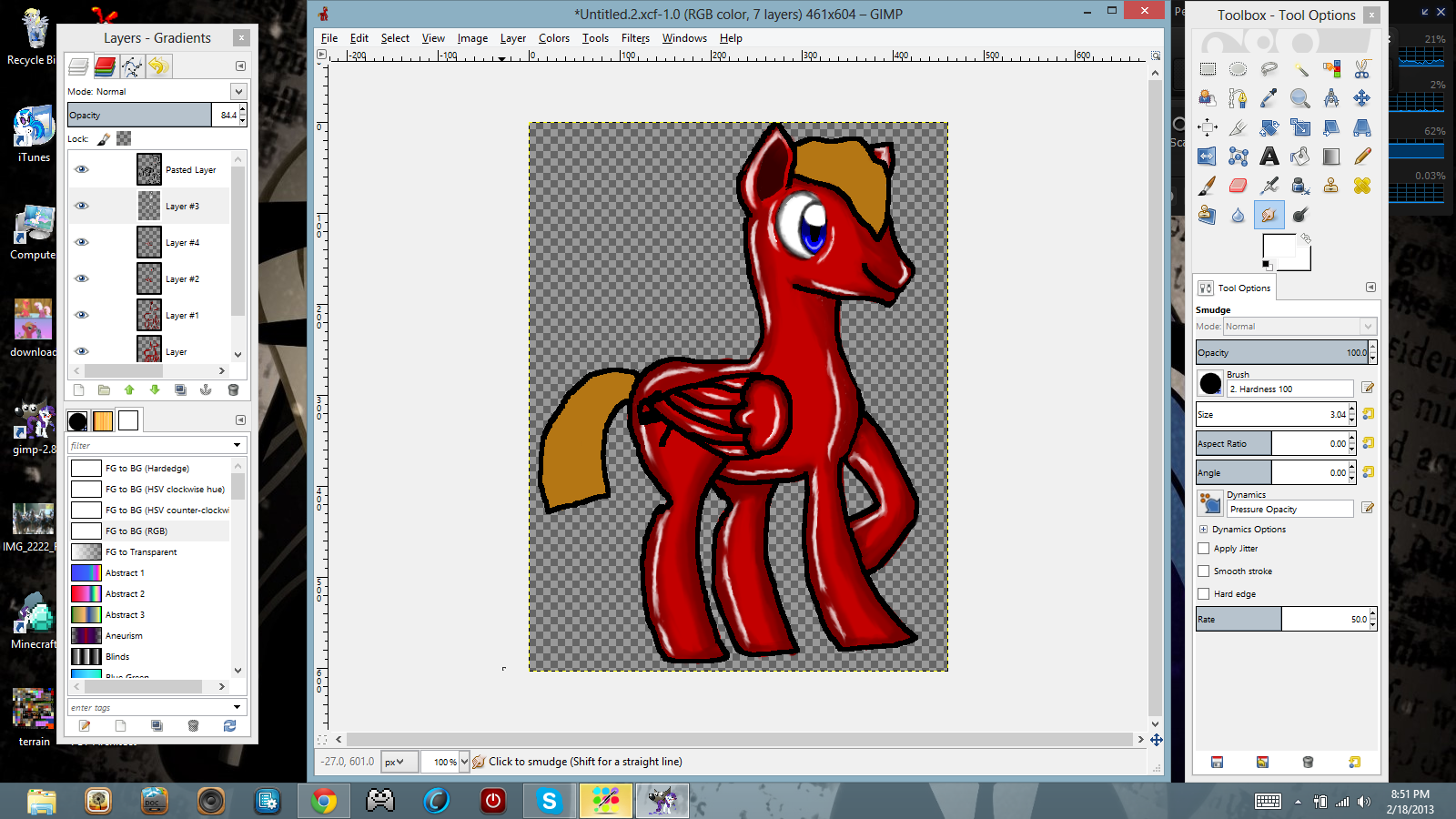The image size is (1456, 819).
Task: Select the Blur/Sharpen droplet tool
Action: (1239, 215)
